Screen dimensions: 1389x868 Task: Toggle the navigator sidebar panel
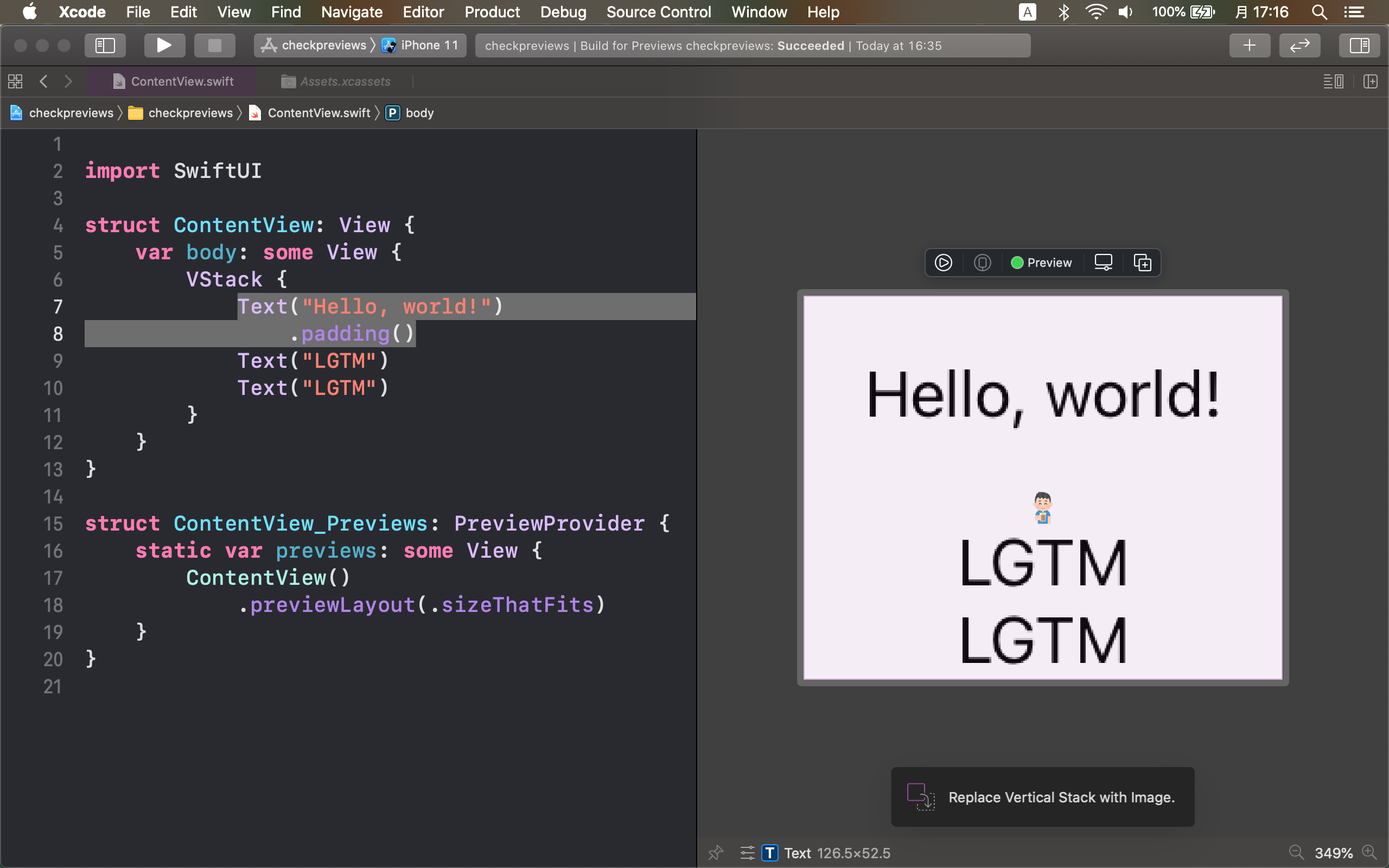coord(105,46)
